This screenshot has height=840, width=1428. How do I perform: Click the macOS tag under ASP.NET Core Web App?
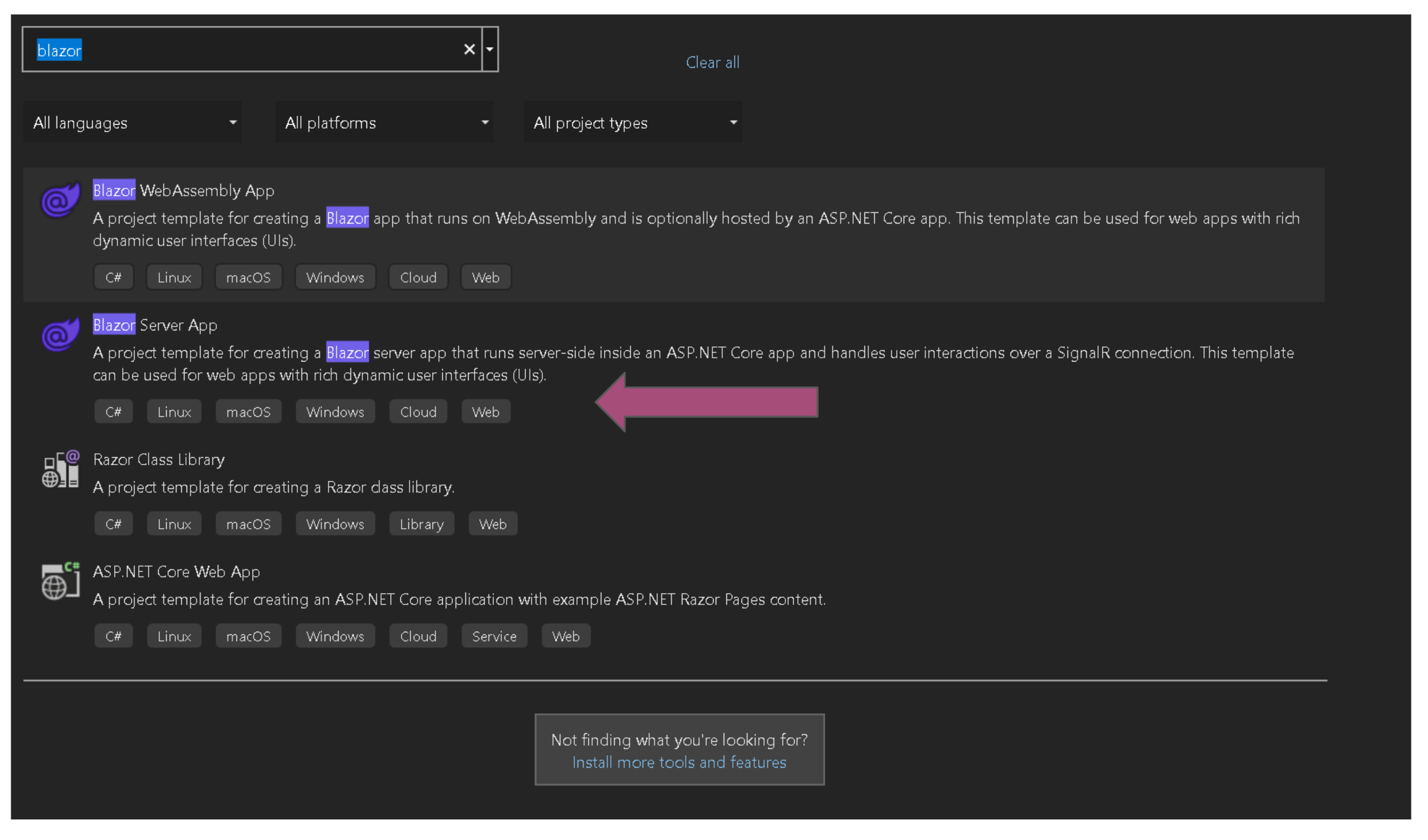point(248,636)
